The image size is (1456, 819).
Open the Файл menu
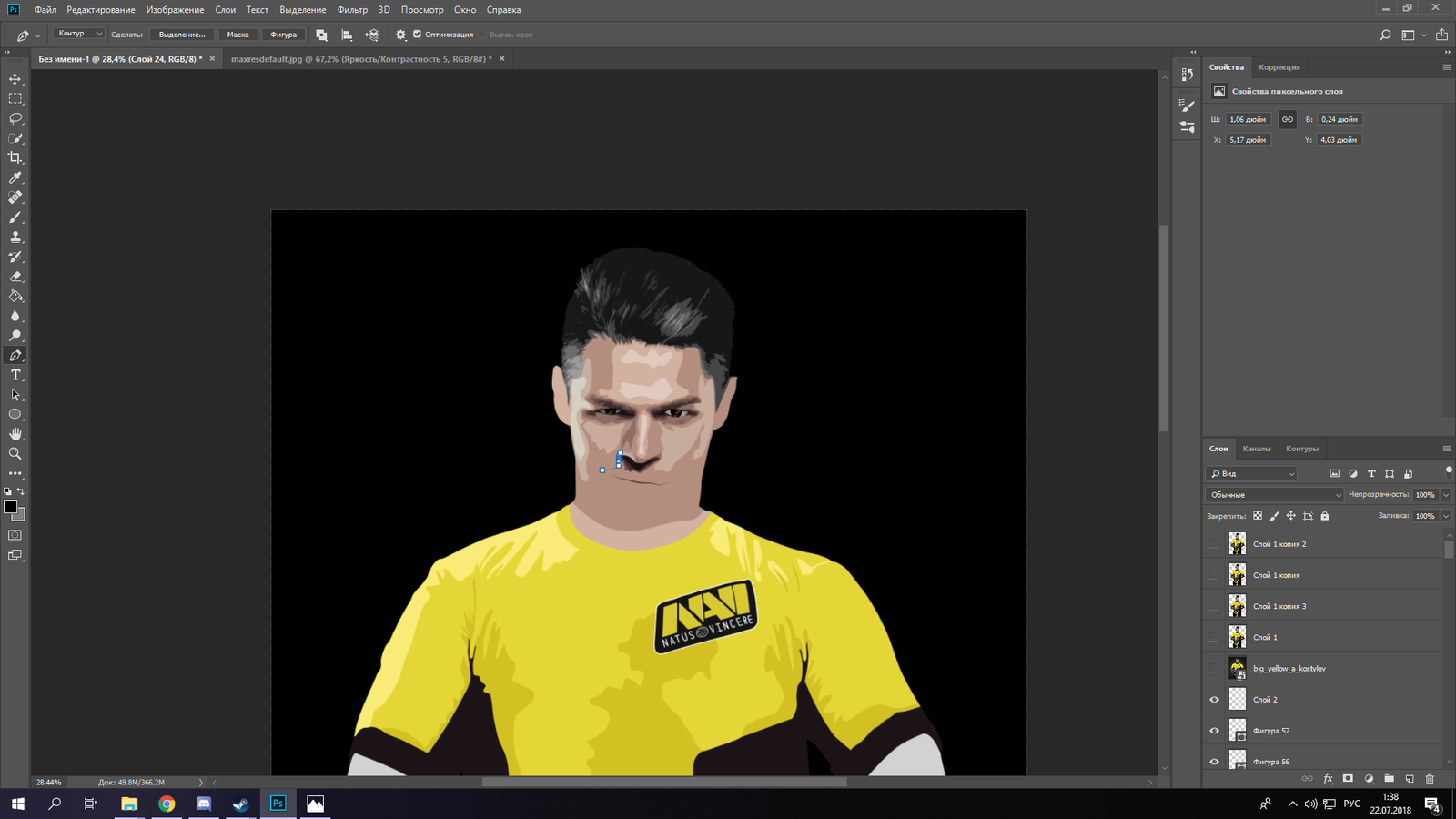coord(45,10)
